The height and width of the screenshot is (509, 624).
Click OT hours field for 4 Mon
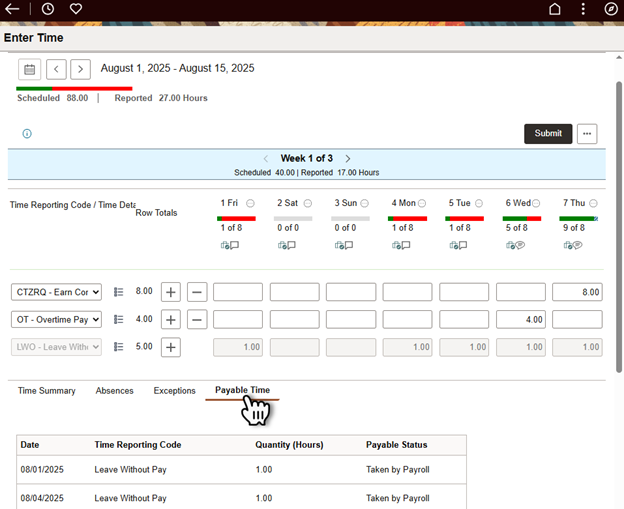(x=408, y=320)
